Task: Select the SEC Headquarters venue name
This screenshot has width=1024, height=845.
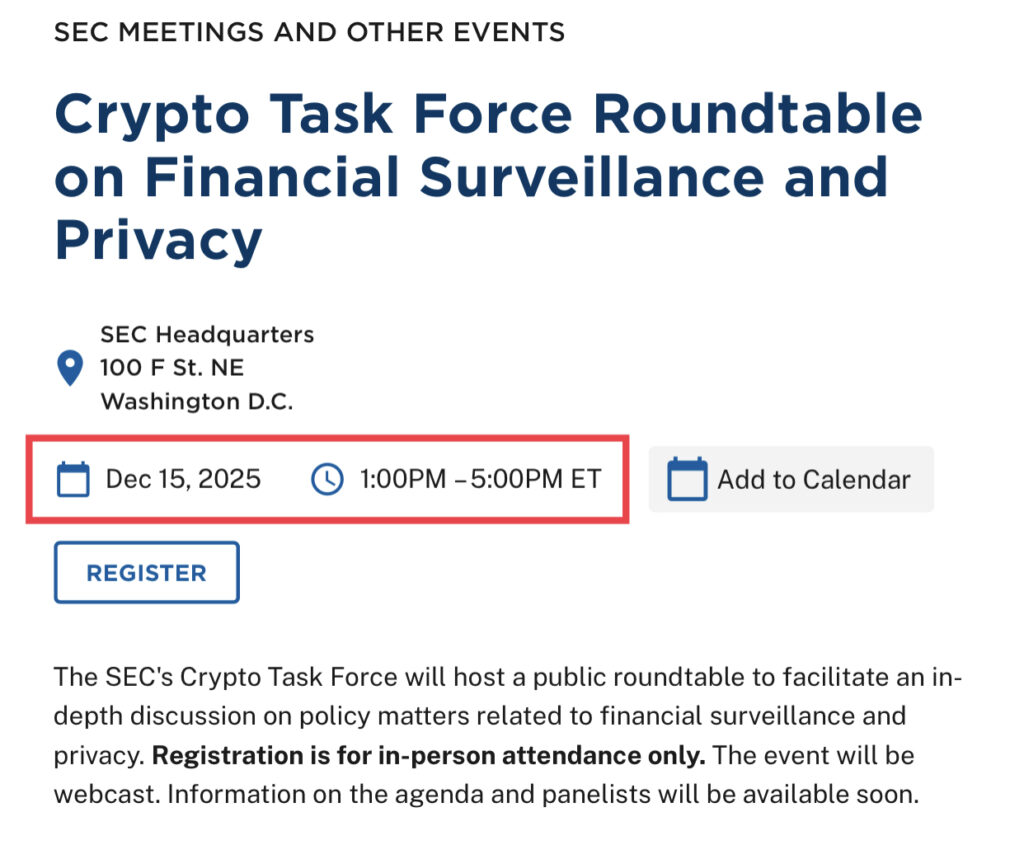Action: (207, 334)
